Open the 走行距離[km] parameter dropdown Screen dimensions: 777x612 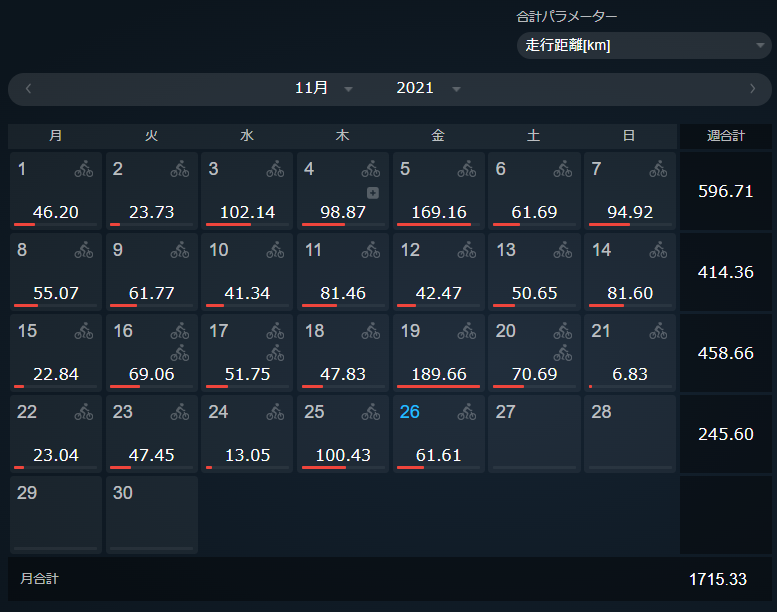pyautogui.click(x=644, y=46)
